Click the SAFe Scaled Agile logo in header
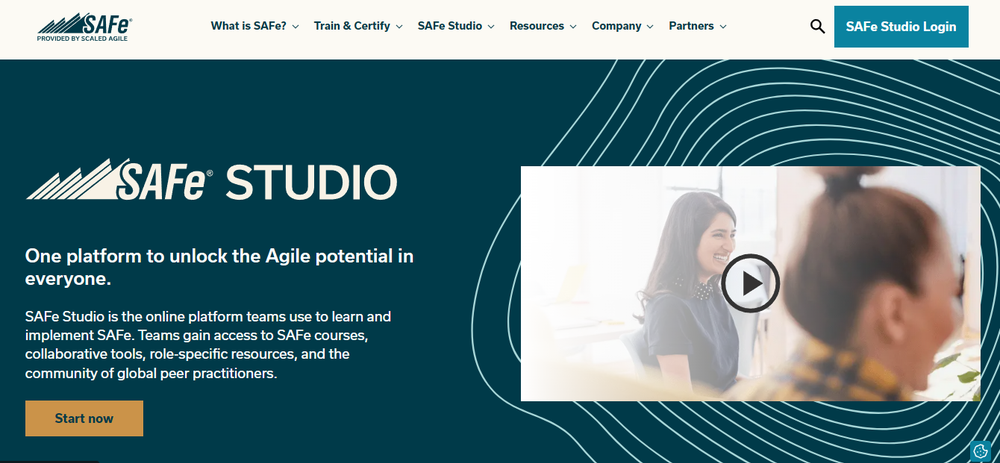Image resolution: width=1000 pixels, height=463 pixels. click(84, 27)
